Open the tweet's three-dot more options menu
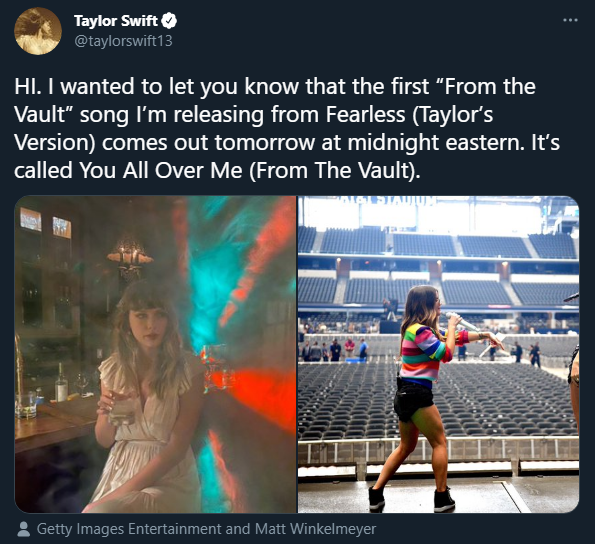Screen dimensions: 595x544 (570, 20)
